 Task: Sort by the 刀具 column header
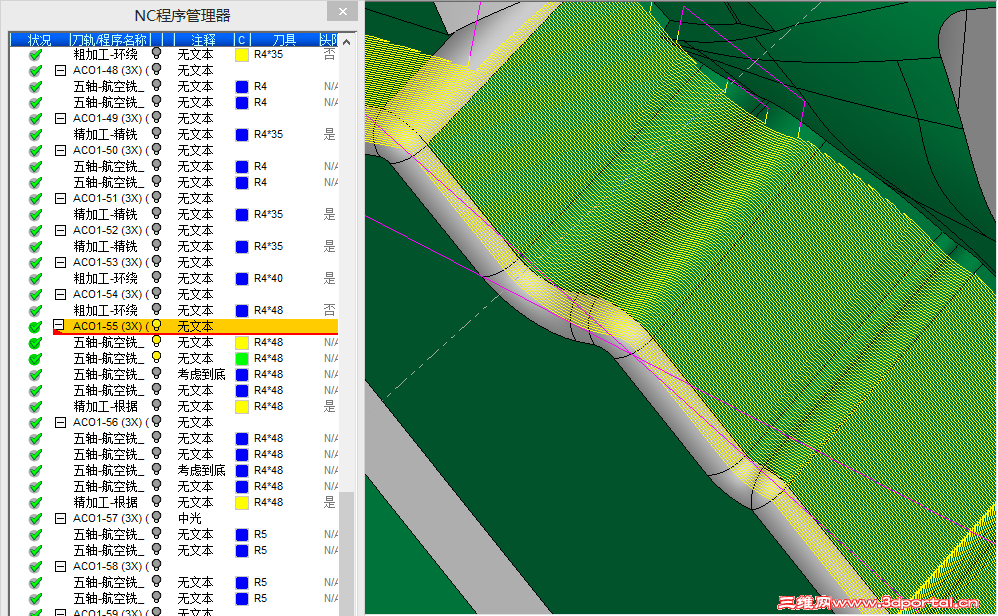284,39
